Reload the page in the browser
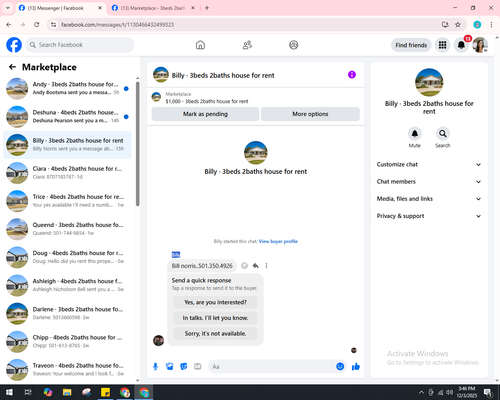500x400 pixels. (x=37, y=25)
